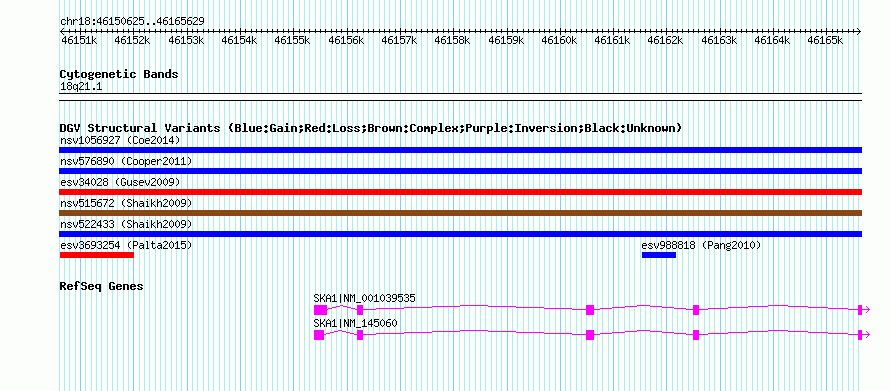Click the blue nsv522433 gain bar
The width and height of the screenshot is (890, 391).
tap(460, 234)
